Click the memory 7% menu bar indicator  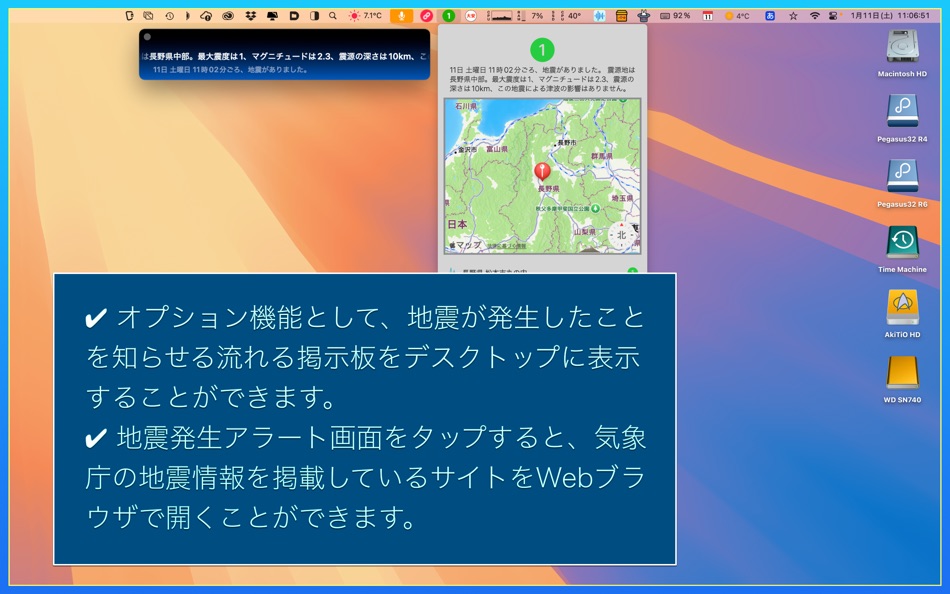[x=531, y=16]
